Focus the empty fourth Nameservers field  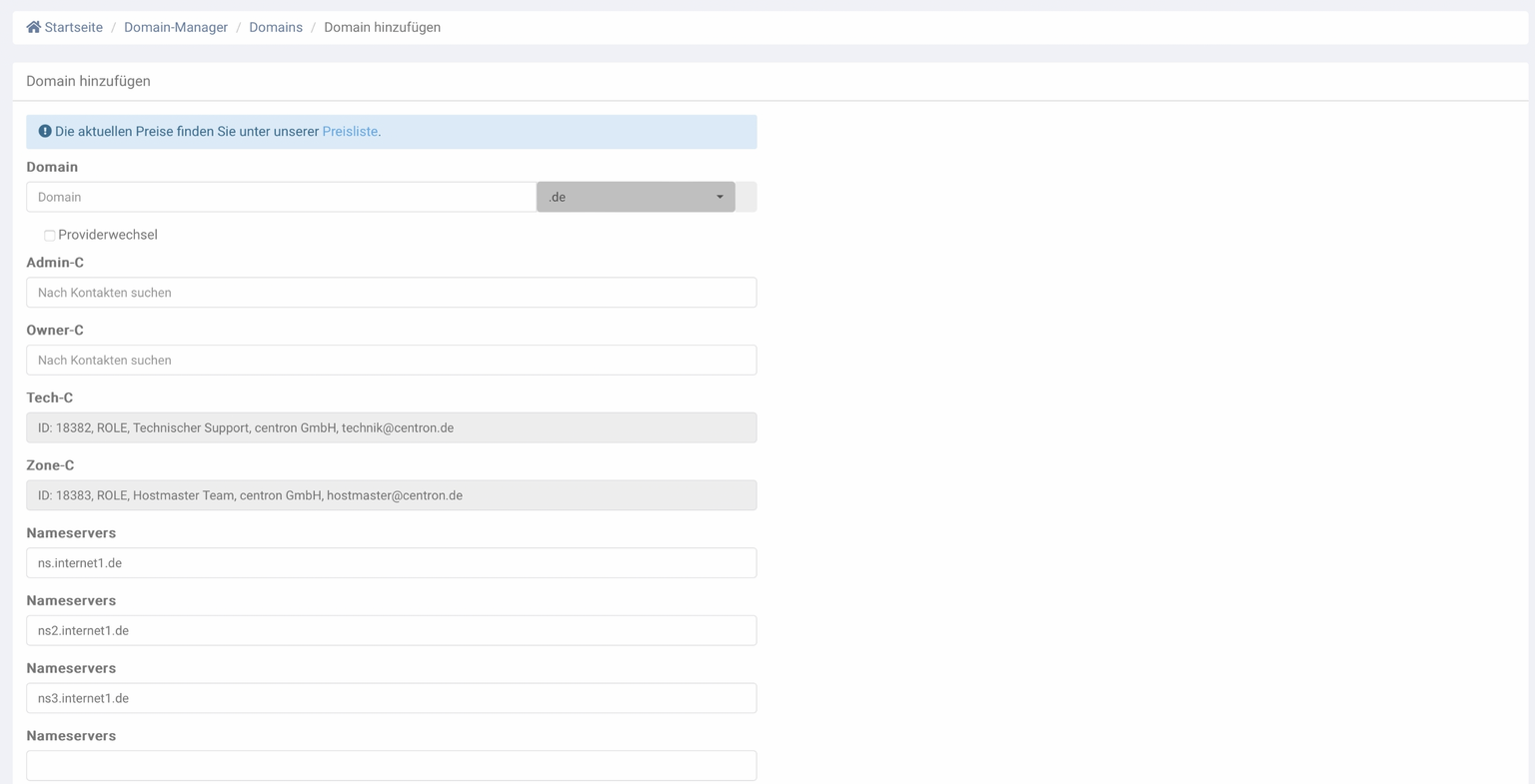[x=391, y=766]
